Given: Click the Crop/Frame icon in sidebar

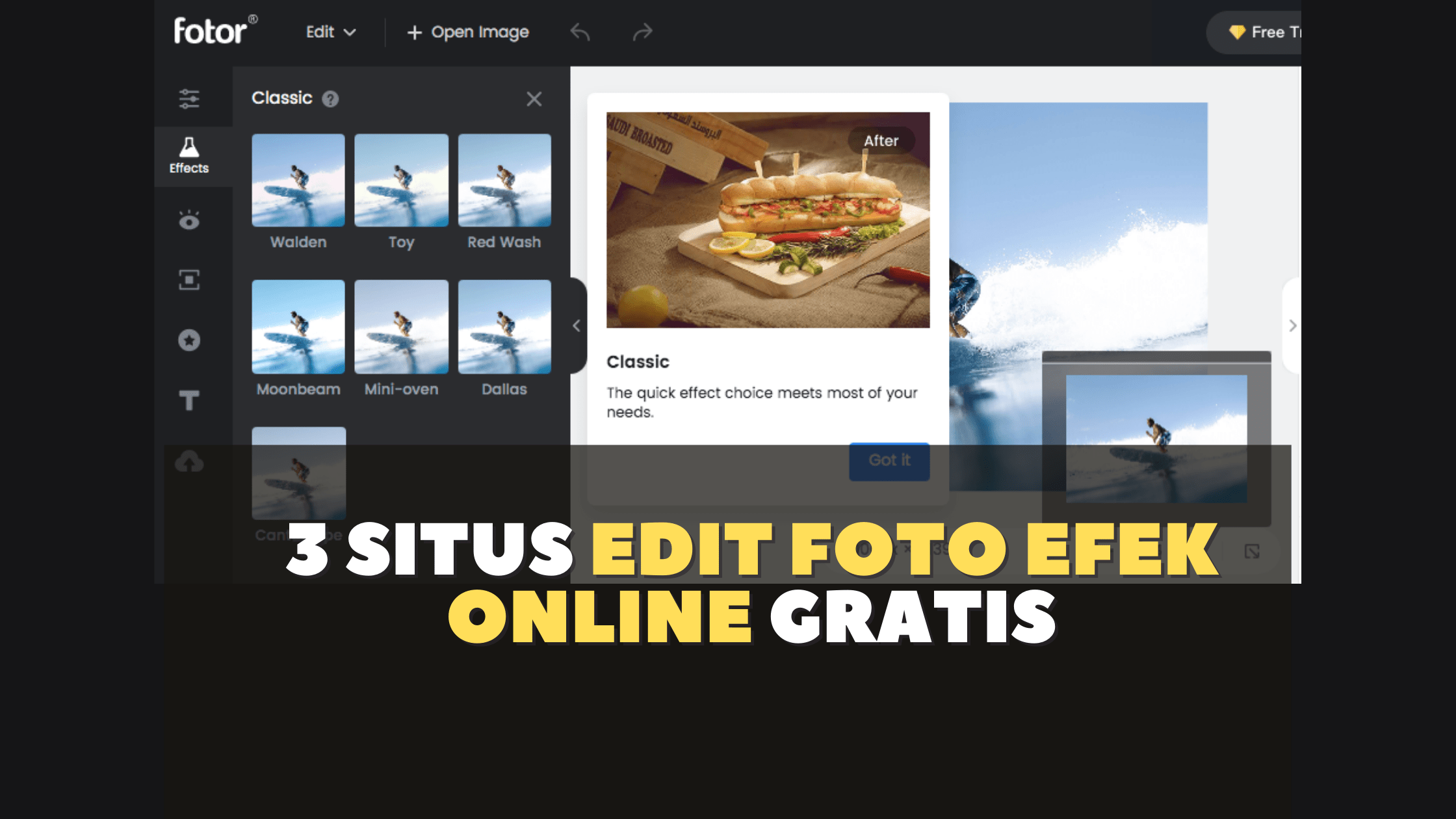Looking at the screenshot, I should click(x=188, y=280).
